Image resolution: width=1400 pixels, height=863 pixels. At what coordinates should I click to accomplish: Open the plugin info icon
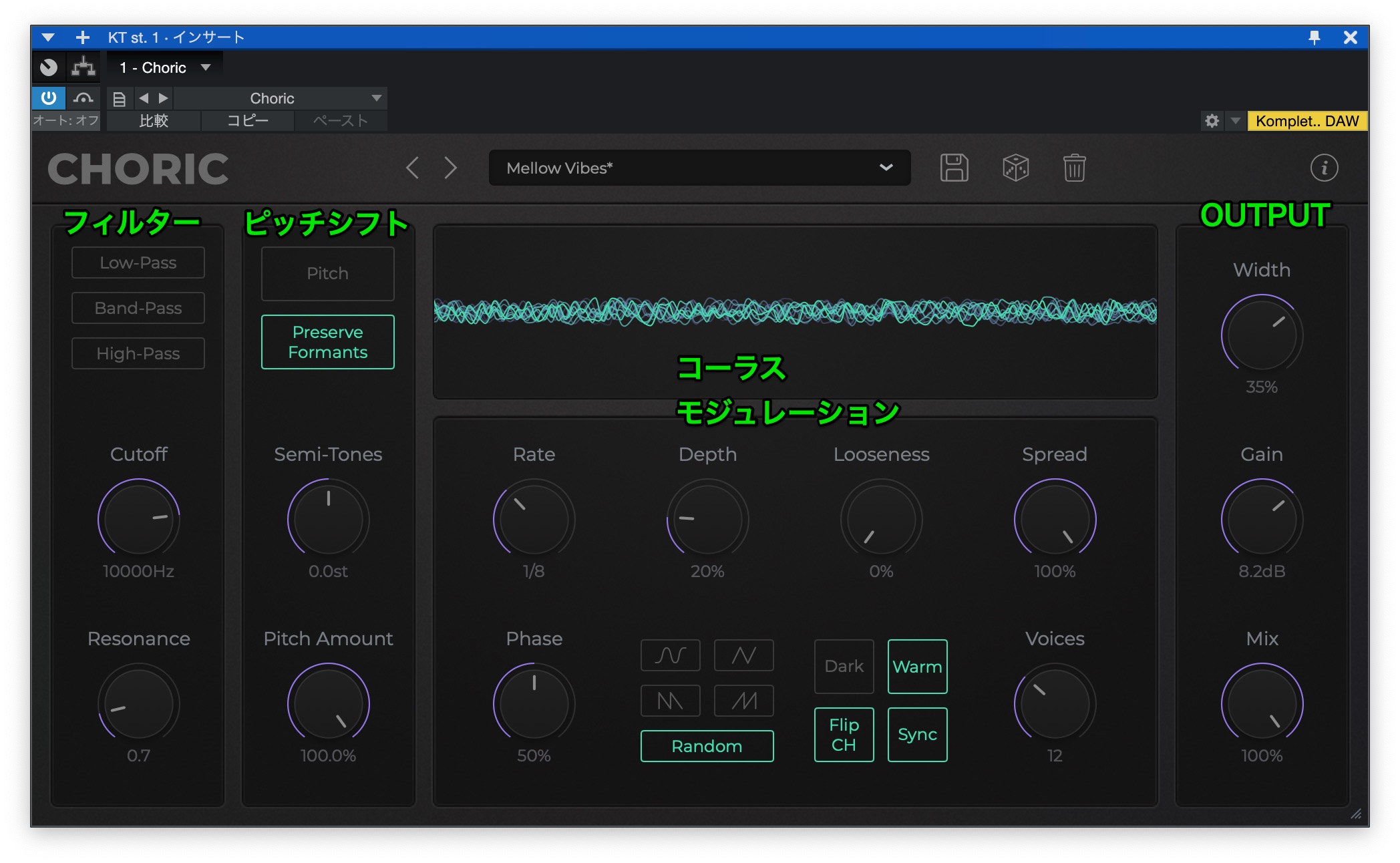click(x=1324, y=168)
